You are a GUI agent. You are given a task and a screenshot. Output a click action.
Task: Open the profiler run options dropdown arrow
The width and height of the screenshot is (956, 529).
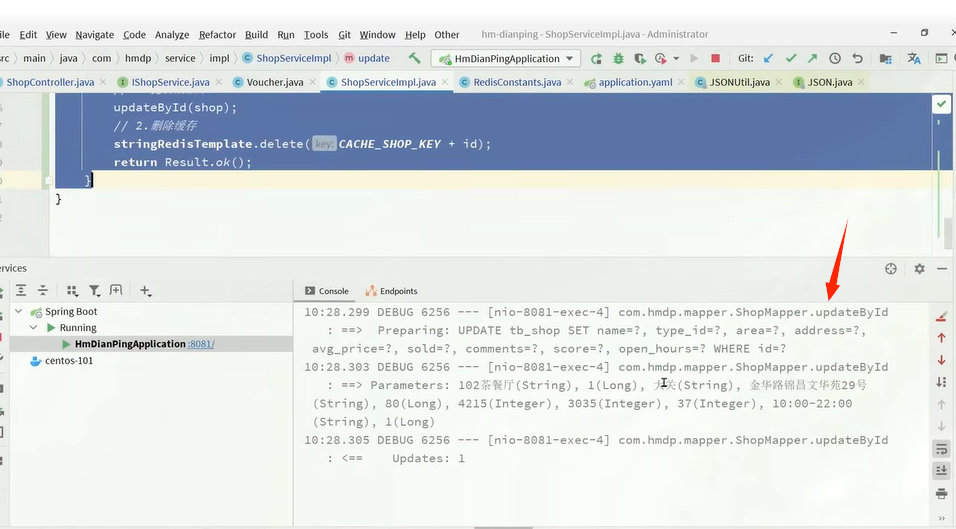point(676,59)
